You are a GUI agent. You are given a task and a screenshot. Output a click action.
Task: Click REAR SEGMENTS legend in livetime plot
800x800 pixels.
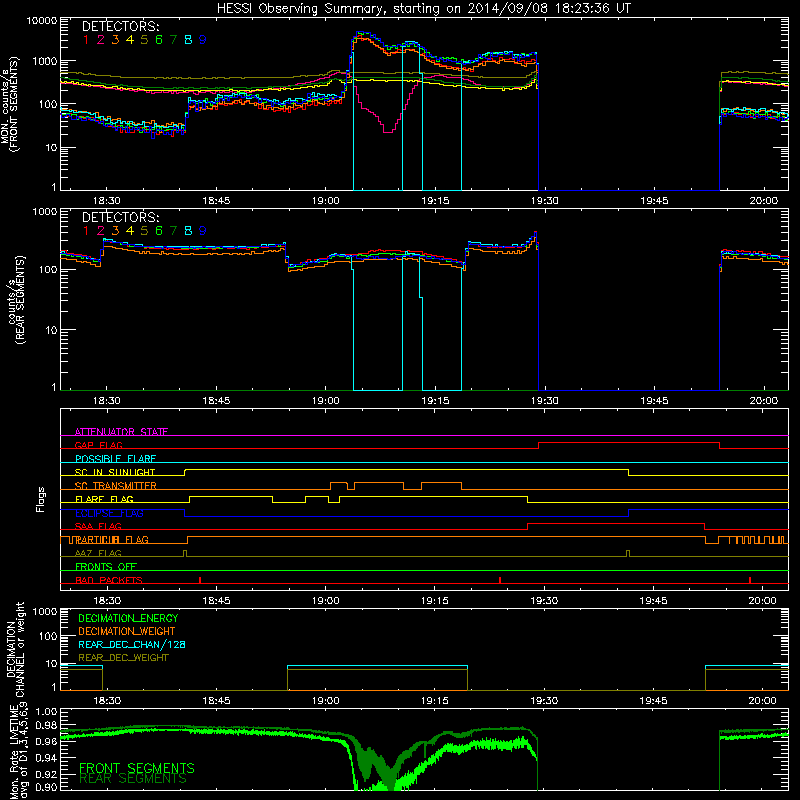coord(133,778)
